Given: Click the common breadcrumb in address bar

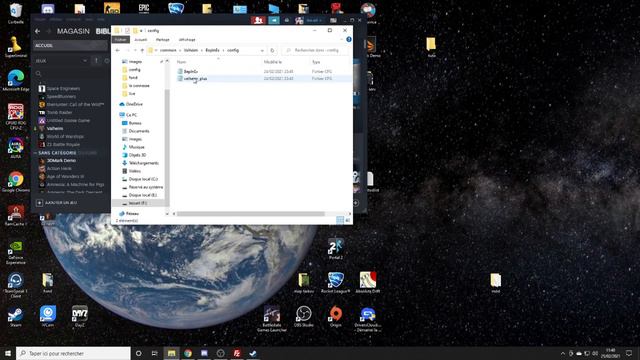Looking at the screenshot, I should [x=168, y=50].
